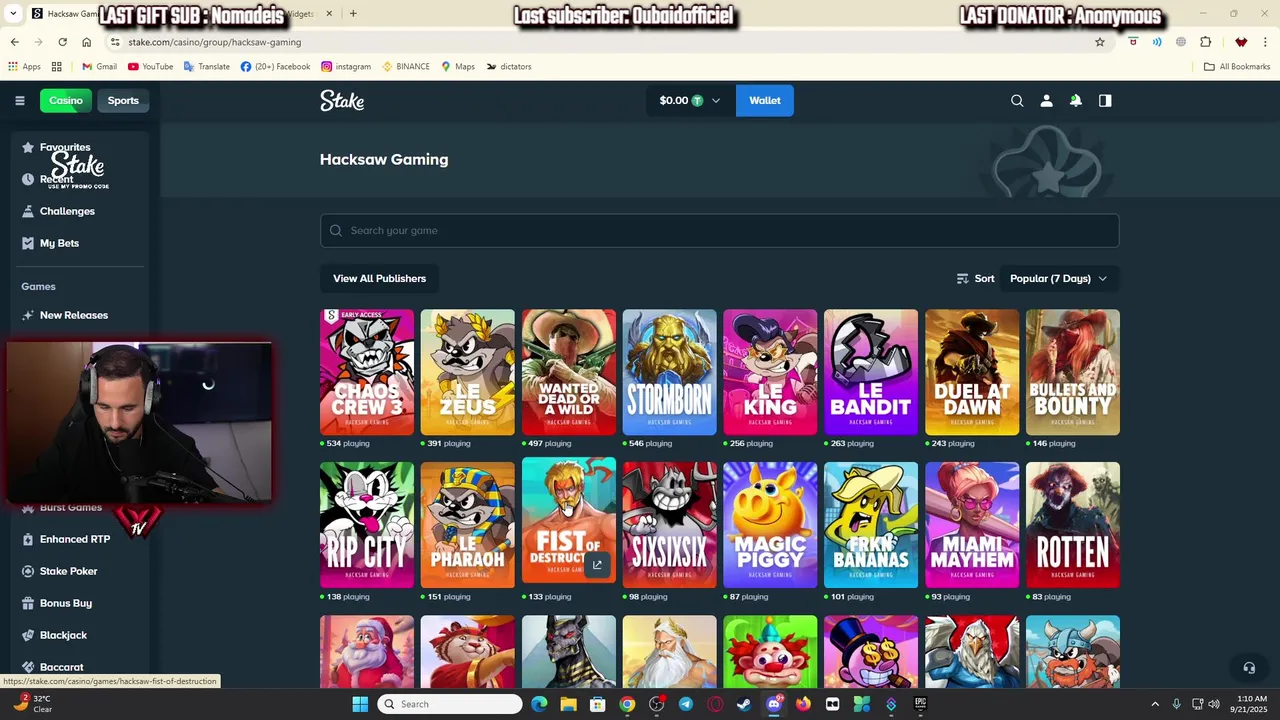Screen dimensions: 1280x720
Task: Open the Magic Piggy game thumbnail
Action: [770, 525]
